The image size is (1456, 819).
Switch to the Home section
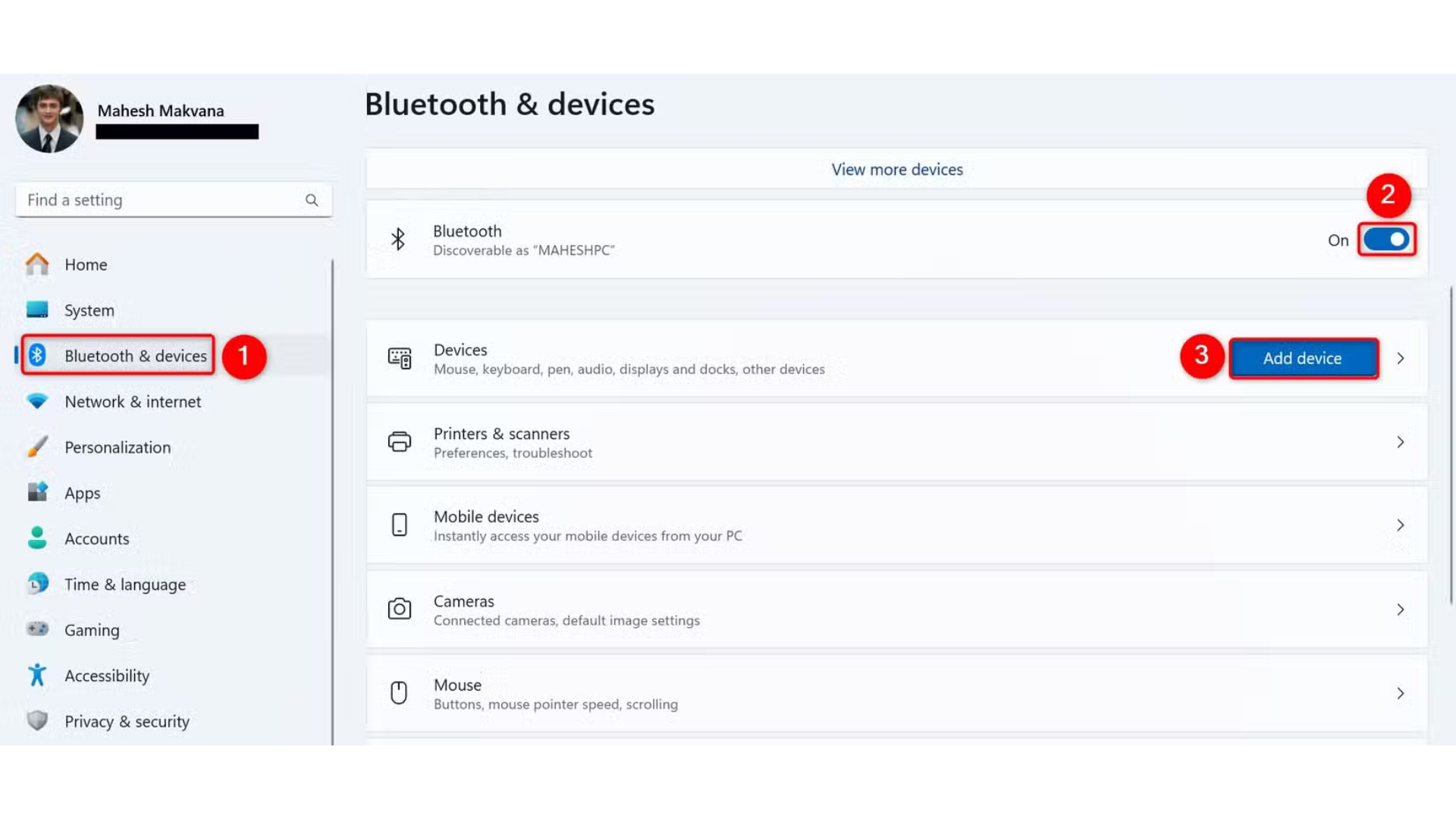pyautogui.click(x=86, y=264)
